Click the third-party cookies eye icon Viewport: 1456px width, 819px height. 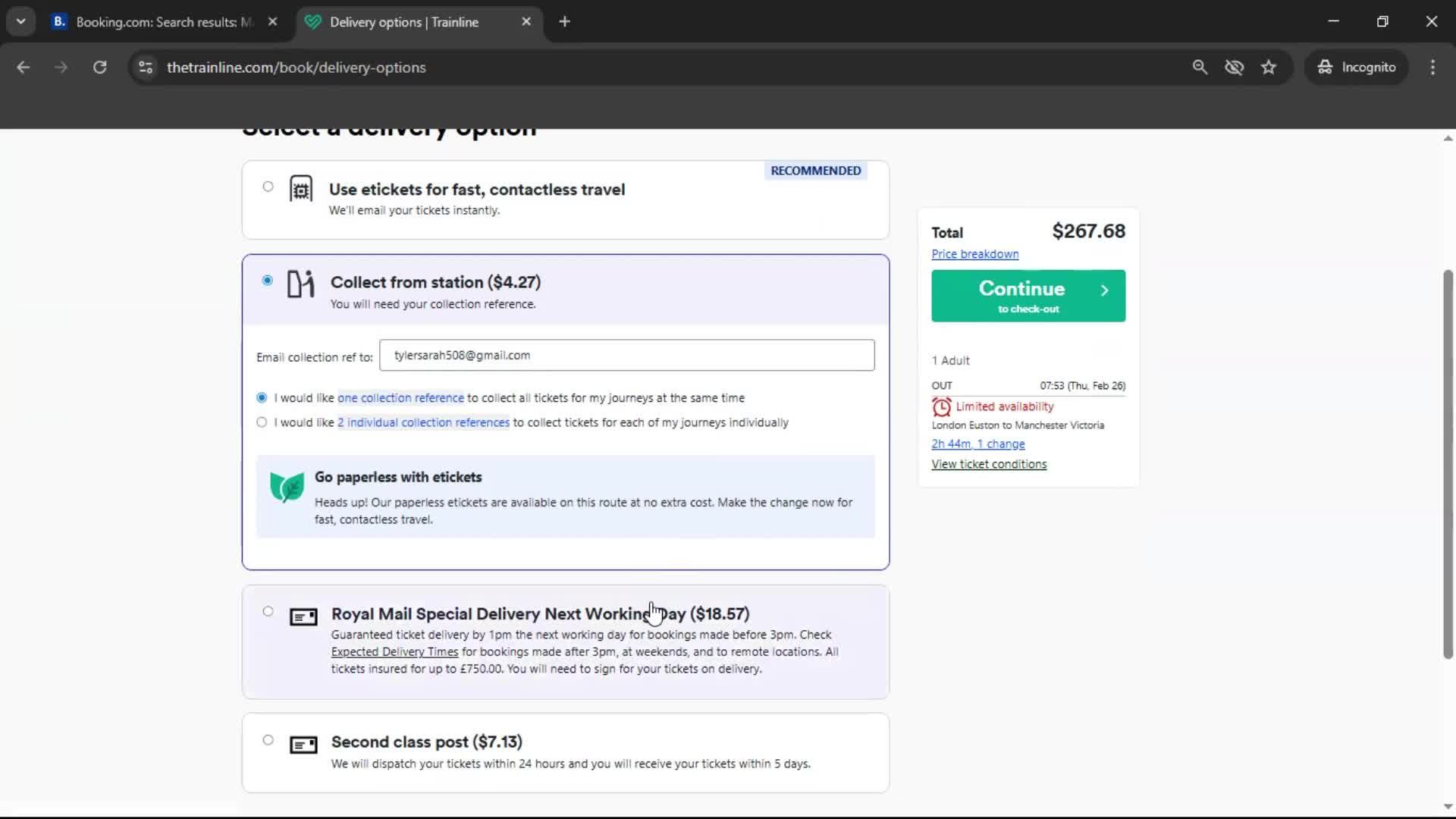coord(1234,67)
